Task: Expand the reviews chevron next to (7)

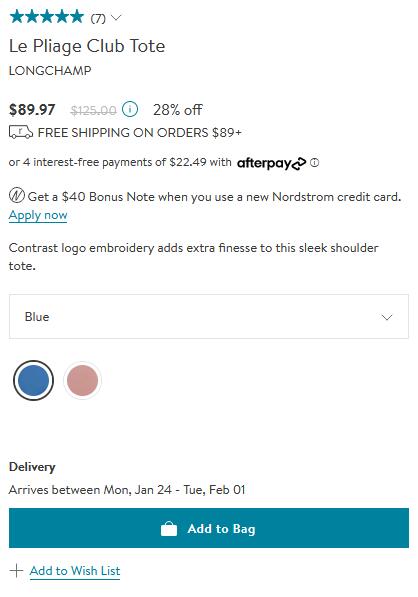Action: pyautogui.click(x=116, y=18)
